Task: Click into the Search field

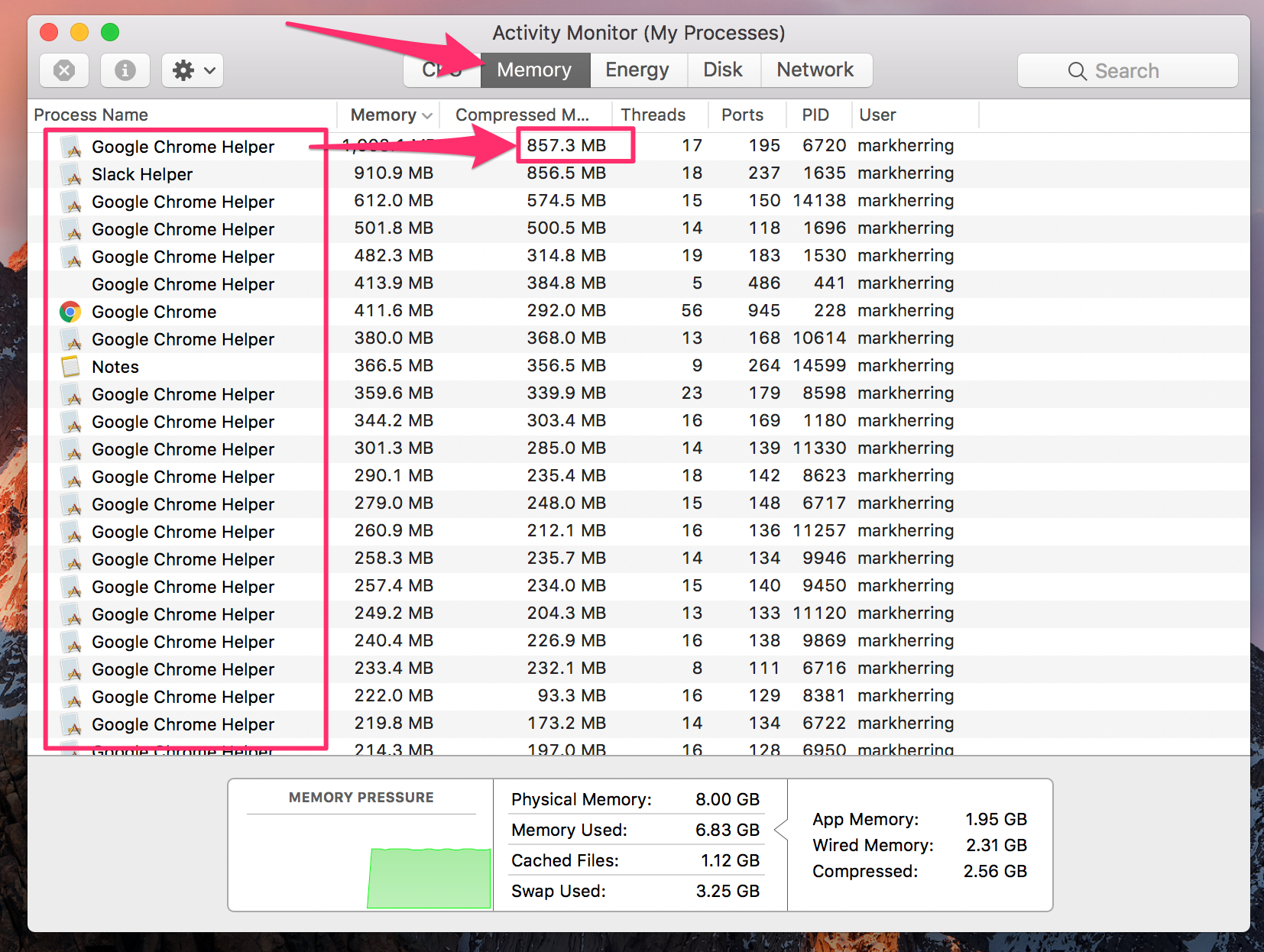Action: [1128, 70]
